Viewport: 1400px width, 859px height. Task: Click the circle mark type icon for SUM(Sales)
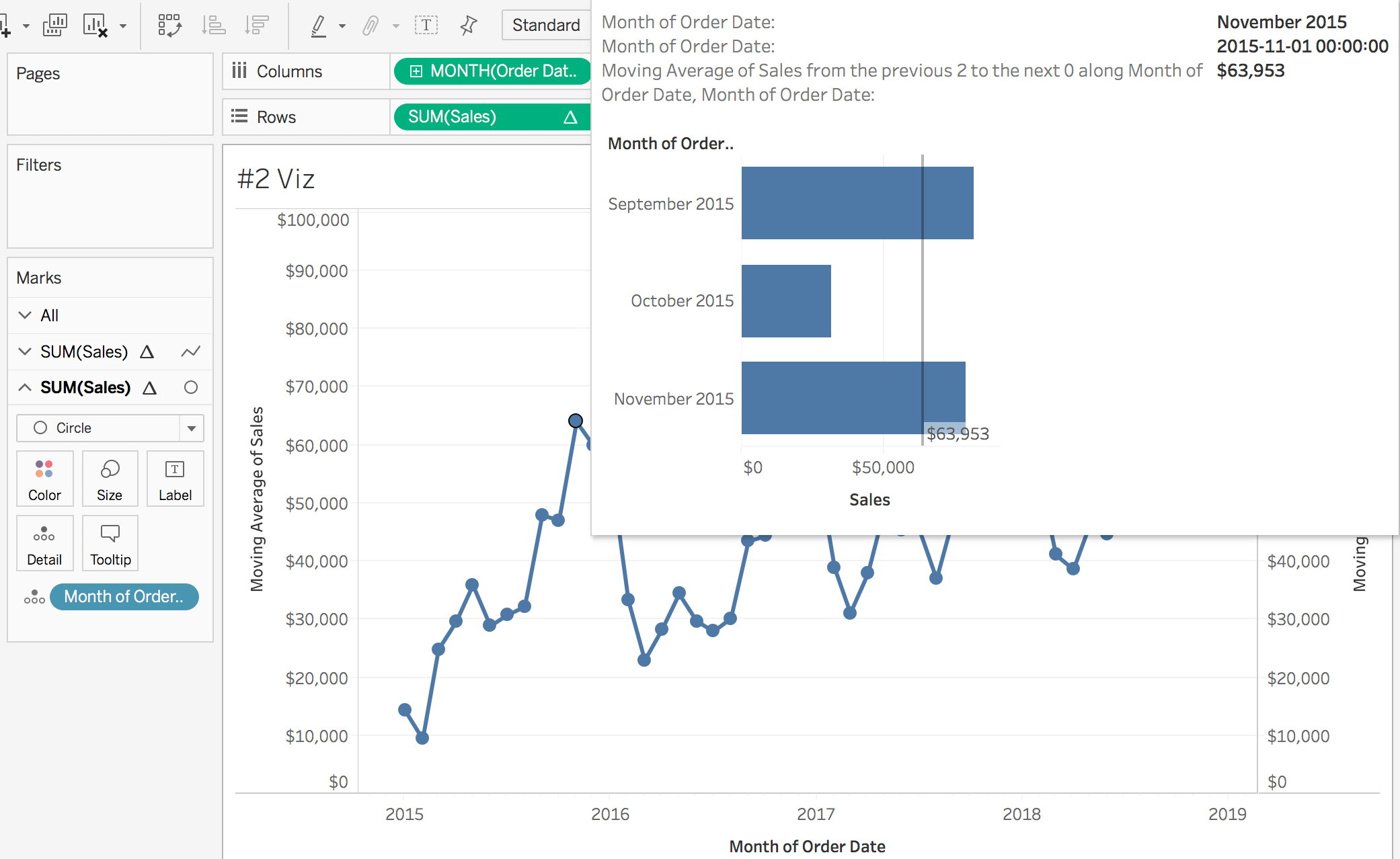[x=191, y=388]
